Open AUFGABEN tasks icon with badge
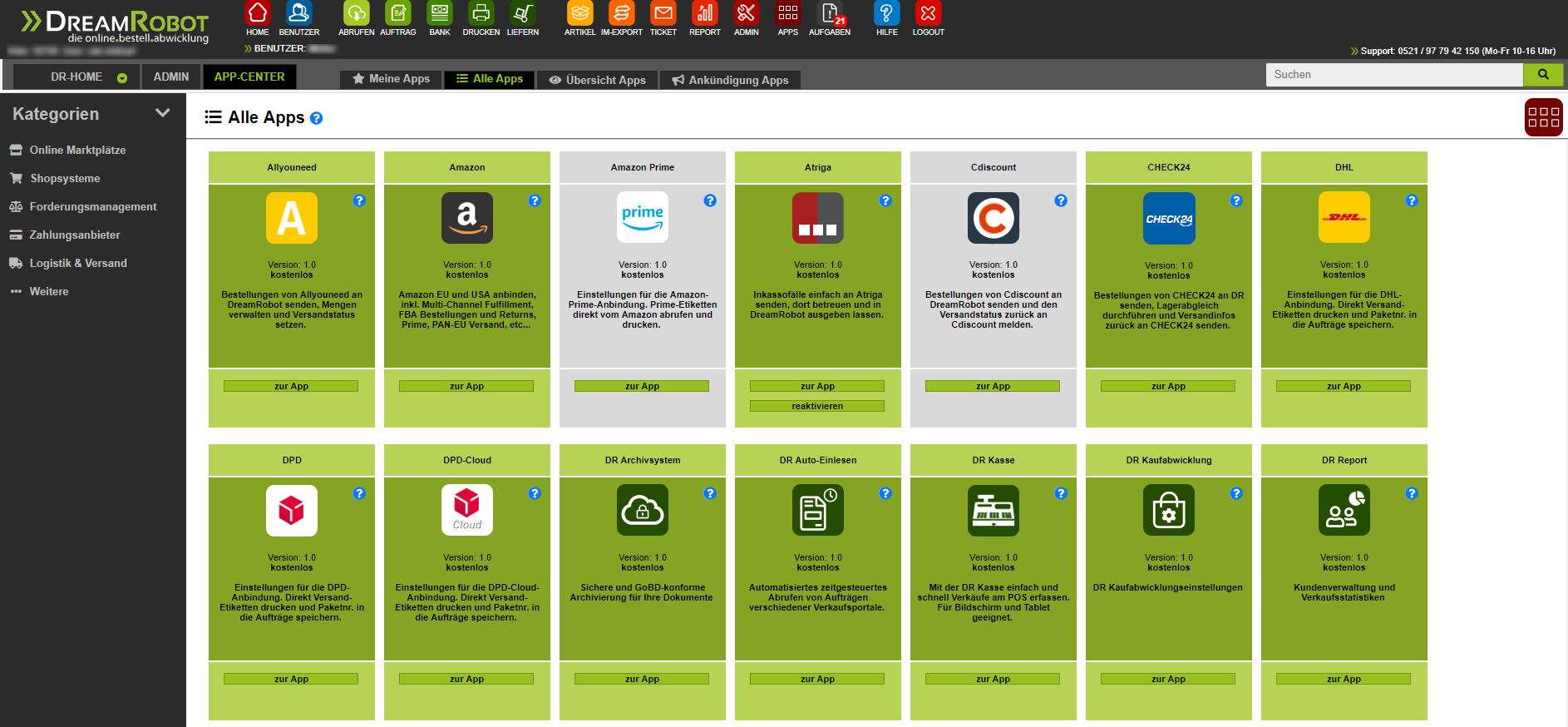The image size is (1568, 727). click(830, 12)
